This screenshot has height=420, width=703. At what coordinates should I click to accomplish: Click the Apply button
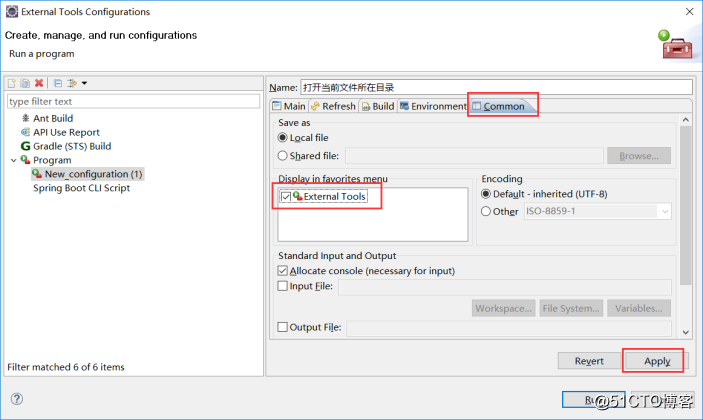pyautogui.click(x=657, y=361)
